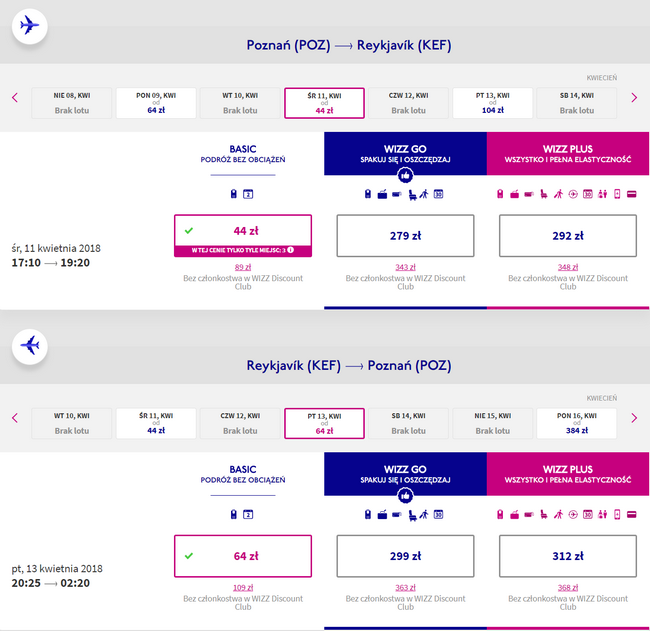Select the return WIZZ PLUS 312 zł fare
Viewport: 650px width, 631px height.
pos(568,556)
